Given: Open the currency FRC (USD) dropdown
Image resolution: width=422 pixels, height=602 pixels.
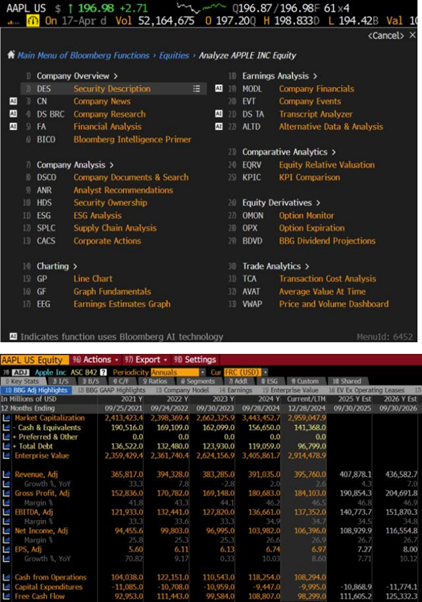Looking at the screenshot, I should (246, 372).
